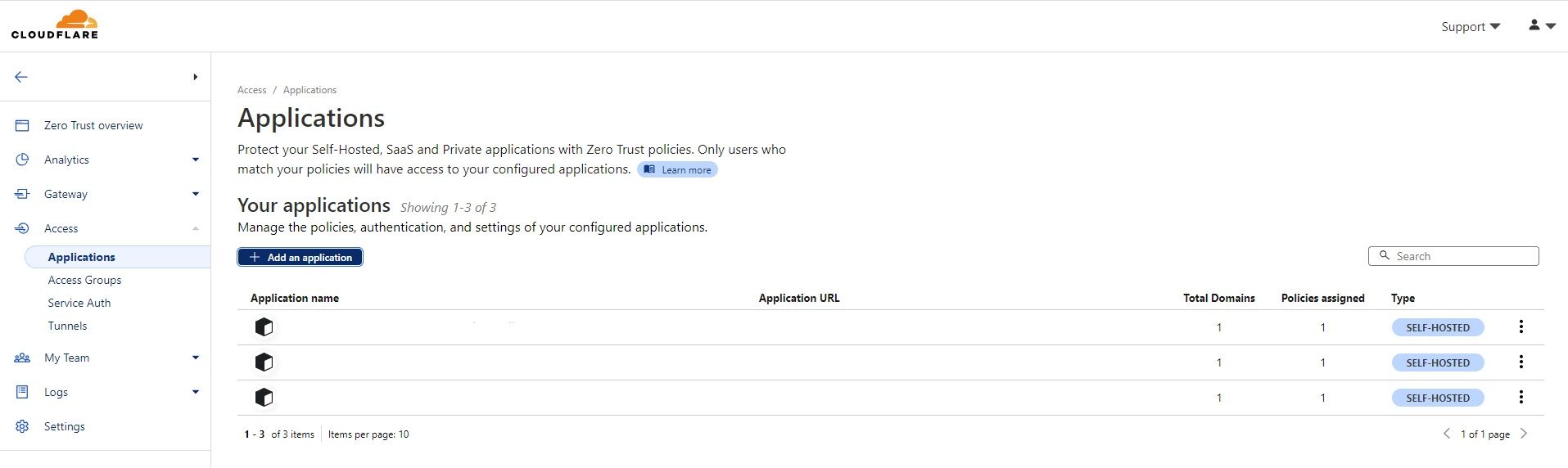
Task: Click SELF-HOSTED badge in first row
Action: coord(1438,327)
